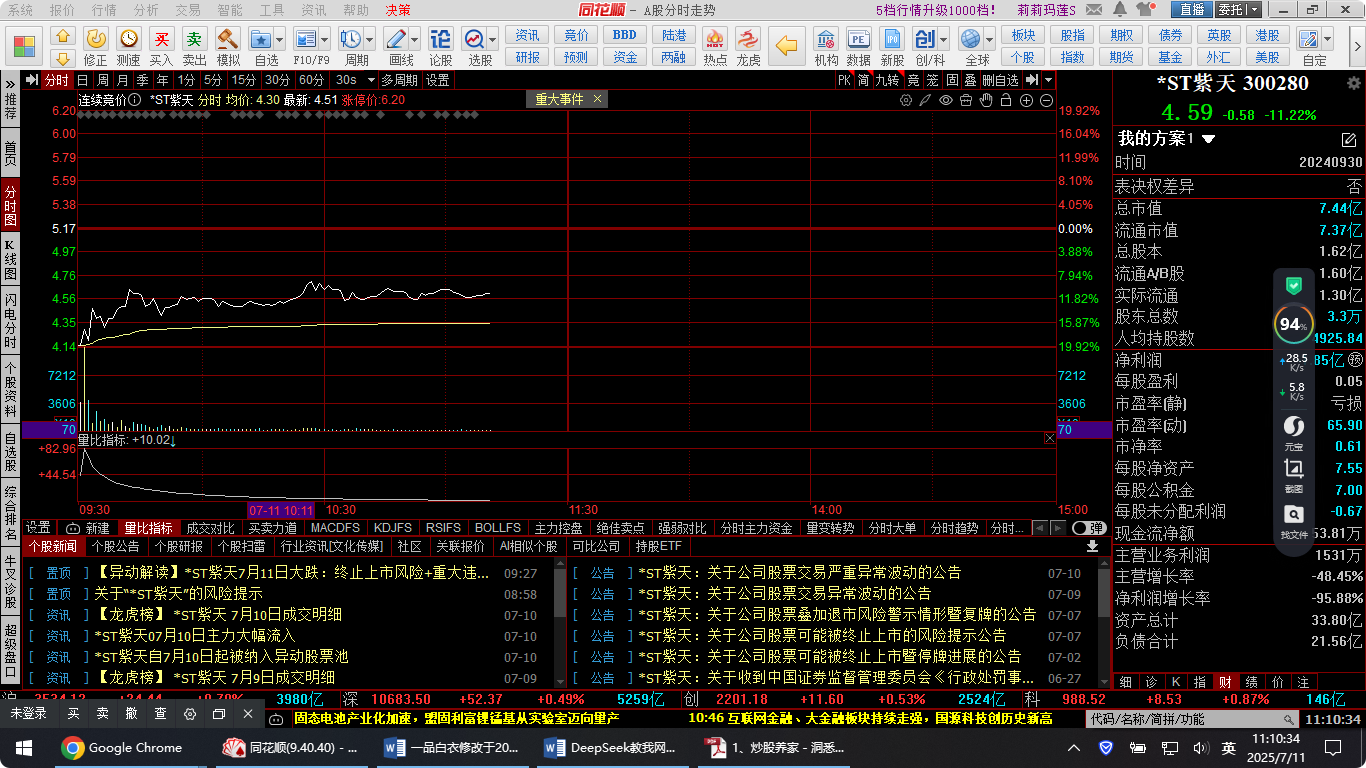Open the 模拟 simulation gavel icon
This screenshot has width=1366, height=768.
pos(228,39)
